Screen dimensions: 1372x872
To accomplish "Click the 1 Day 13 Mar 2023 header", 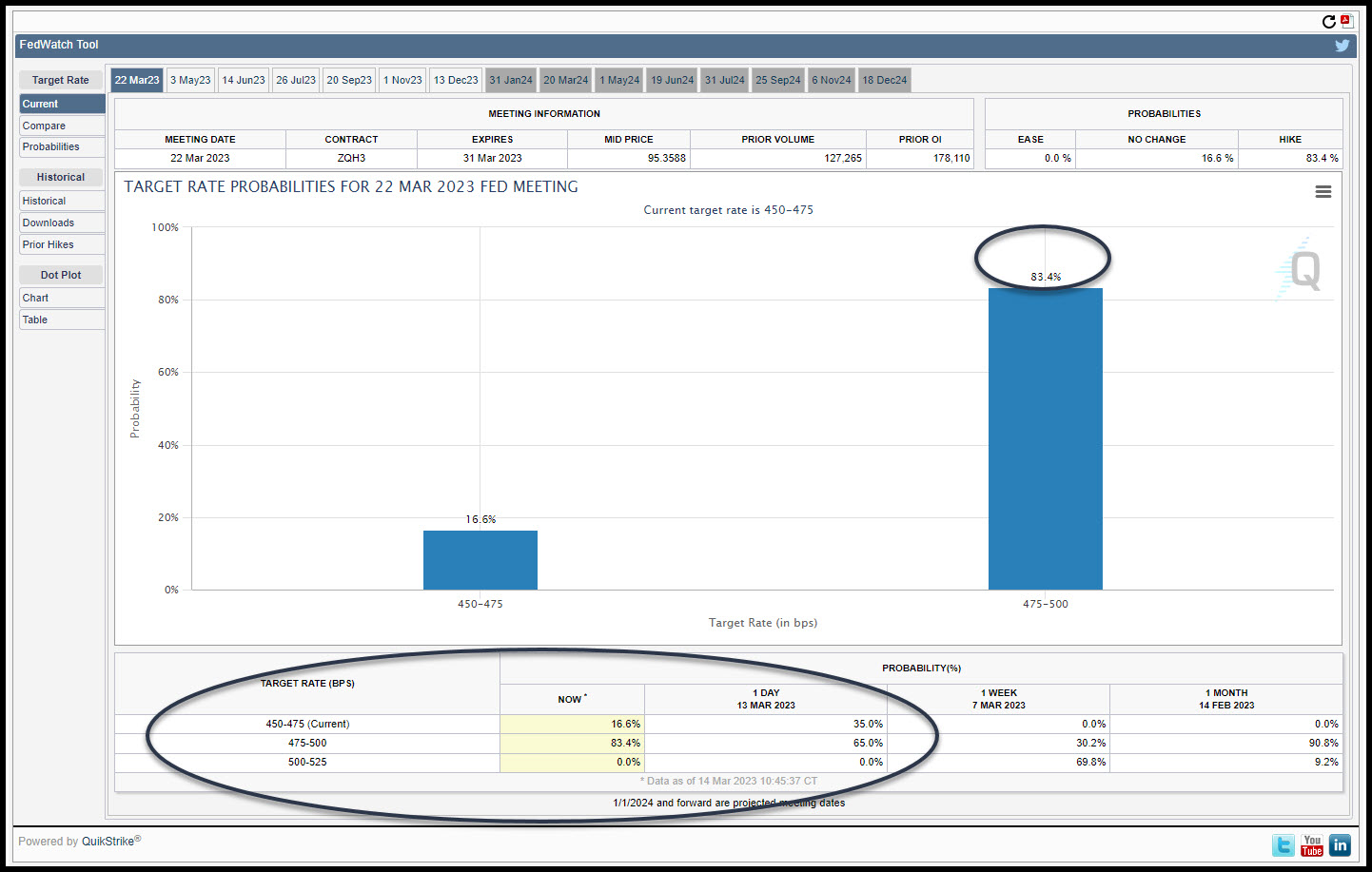I will coord(766,699).
